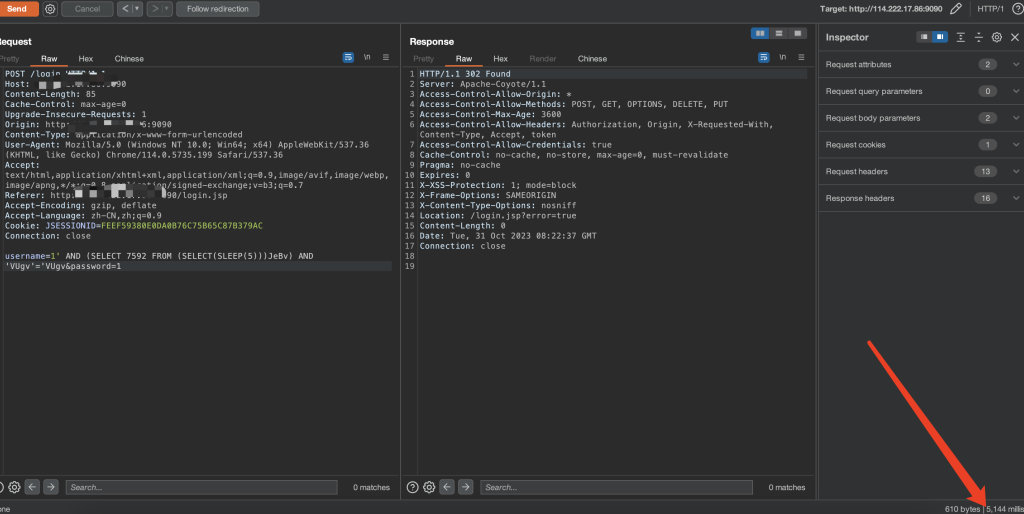Select the Response Hex tab
Screen dimensions: 1024x514
point(500,59)
